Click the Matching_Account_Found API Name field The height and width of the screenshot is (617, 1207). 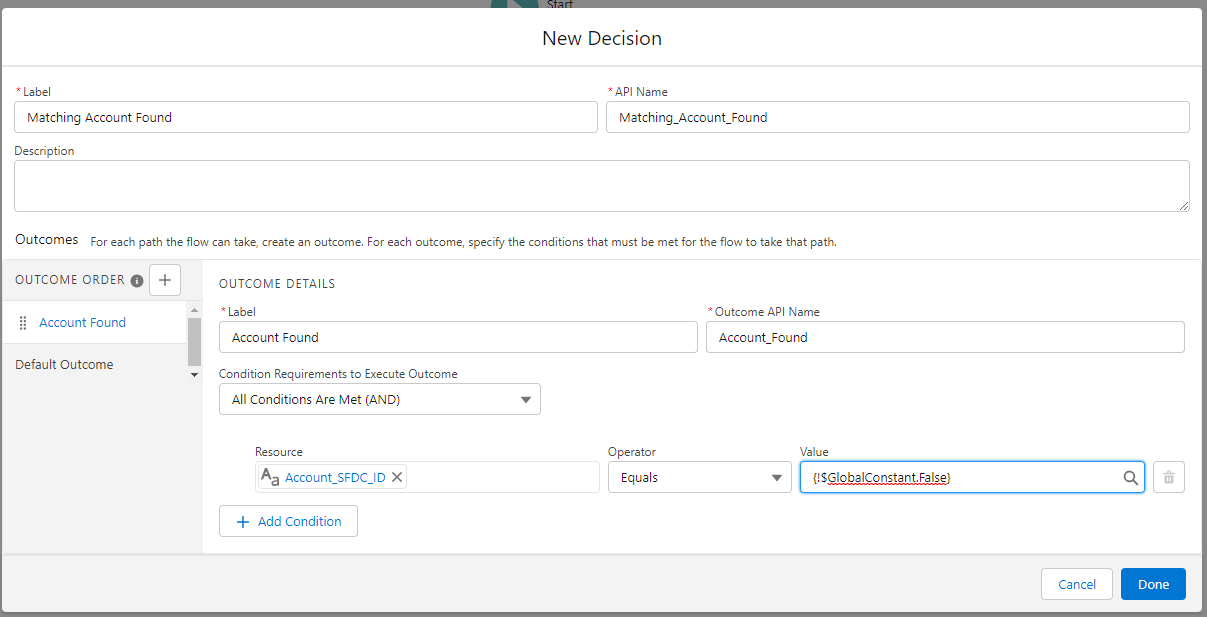pyautogui.click(x=898, y=117)
